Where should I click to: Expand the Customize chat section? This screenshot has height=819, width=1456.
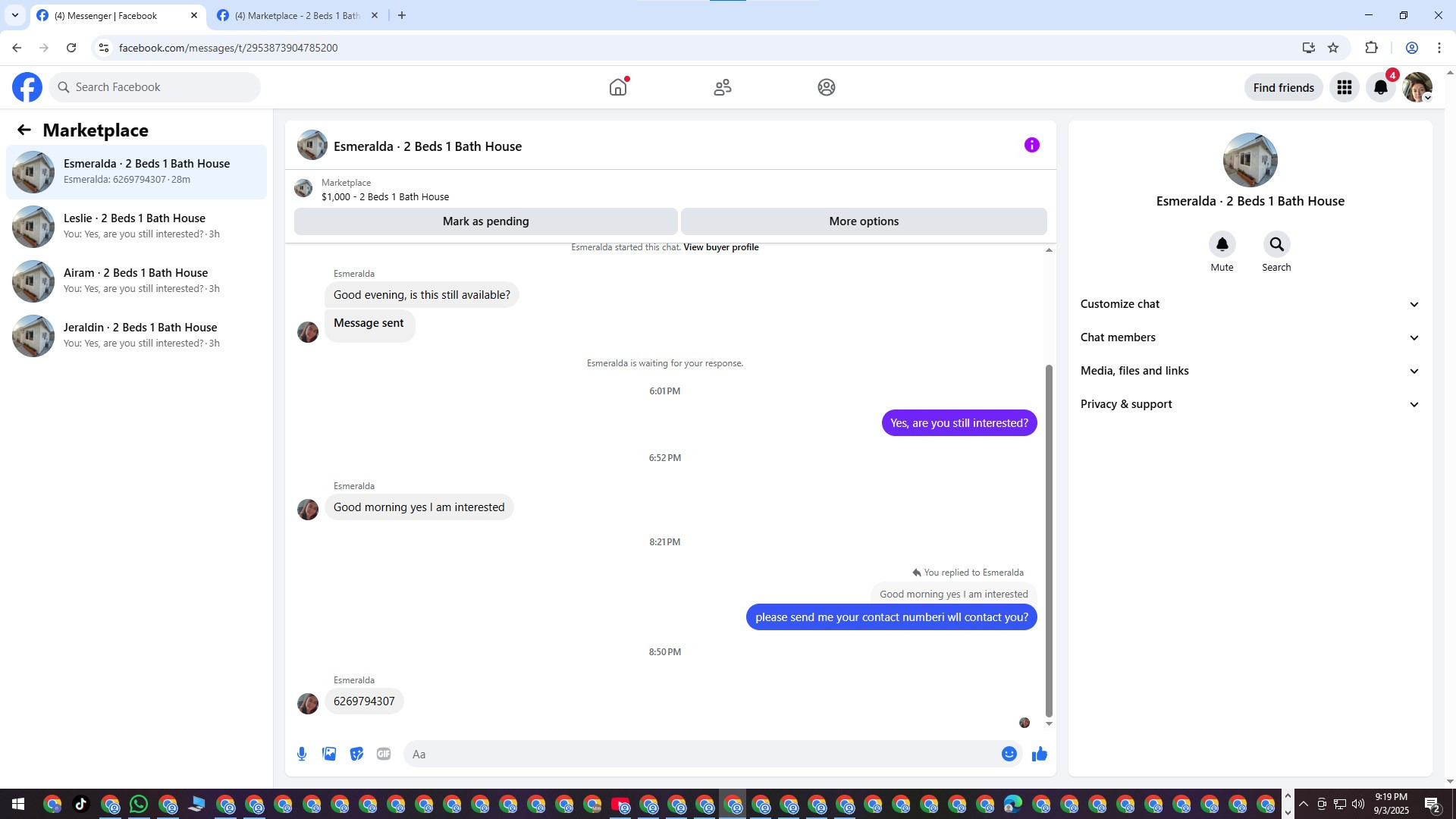(x=1250, y=304)
